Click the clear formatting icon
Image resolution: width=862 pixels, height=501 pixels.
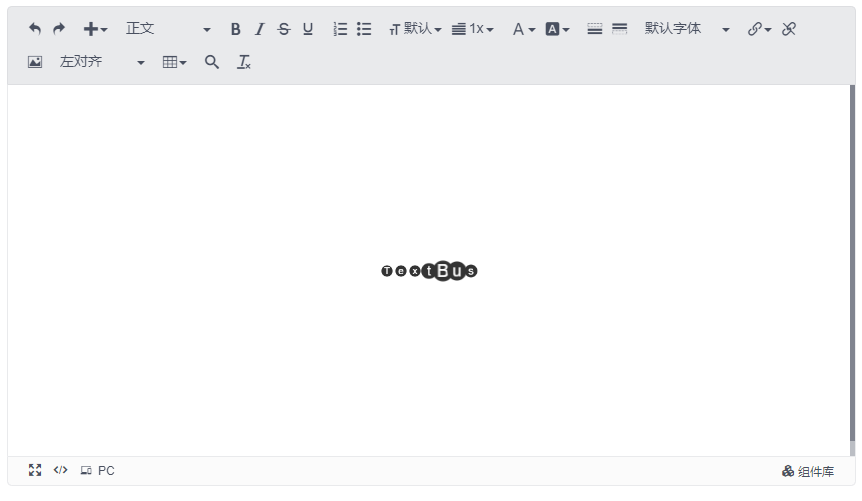point(244,62)
